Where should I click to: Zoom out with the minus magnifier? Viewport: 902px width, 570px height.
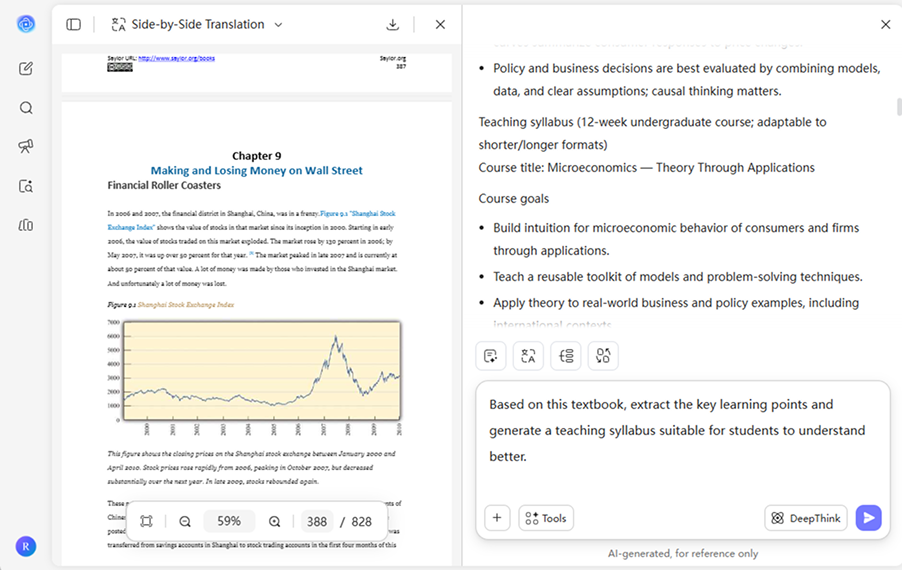185,521
